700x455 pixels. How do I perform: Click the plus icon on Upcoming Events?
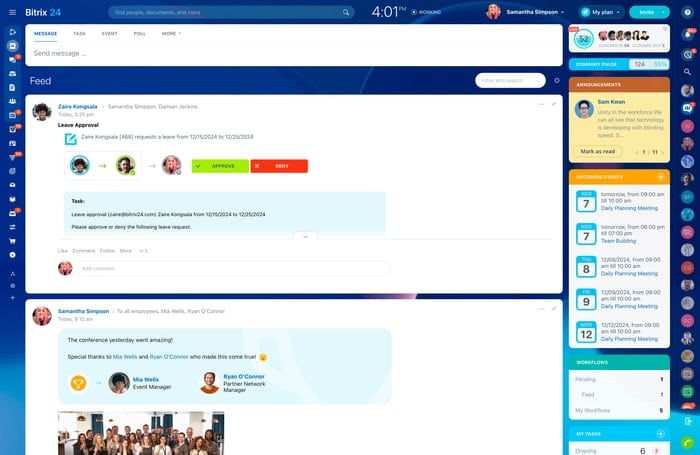pos(660,177)
